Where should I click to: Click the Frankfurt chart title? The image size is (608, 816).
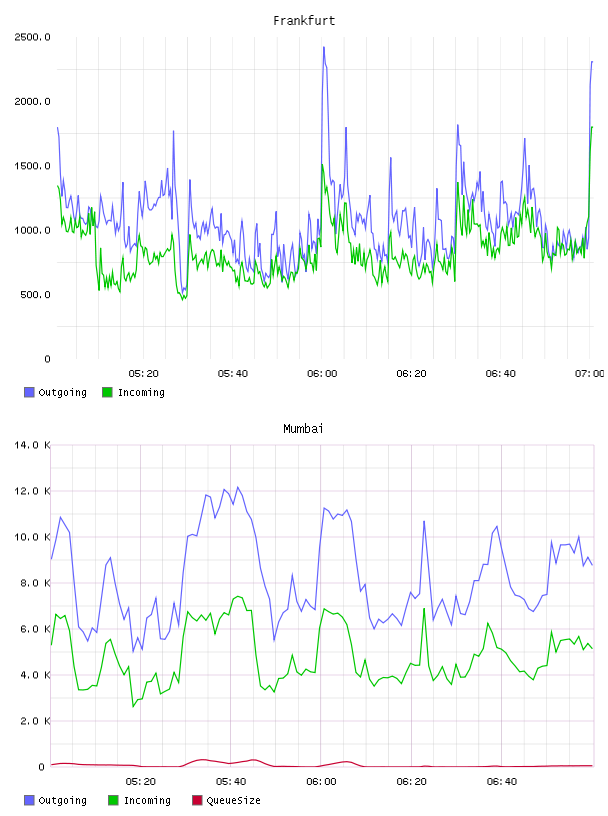pyautogui.click(x=304, y=21)
